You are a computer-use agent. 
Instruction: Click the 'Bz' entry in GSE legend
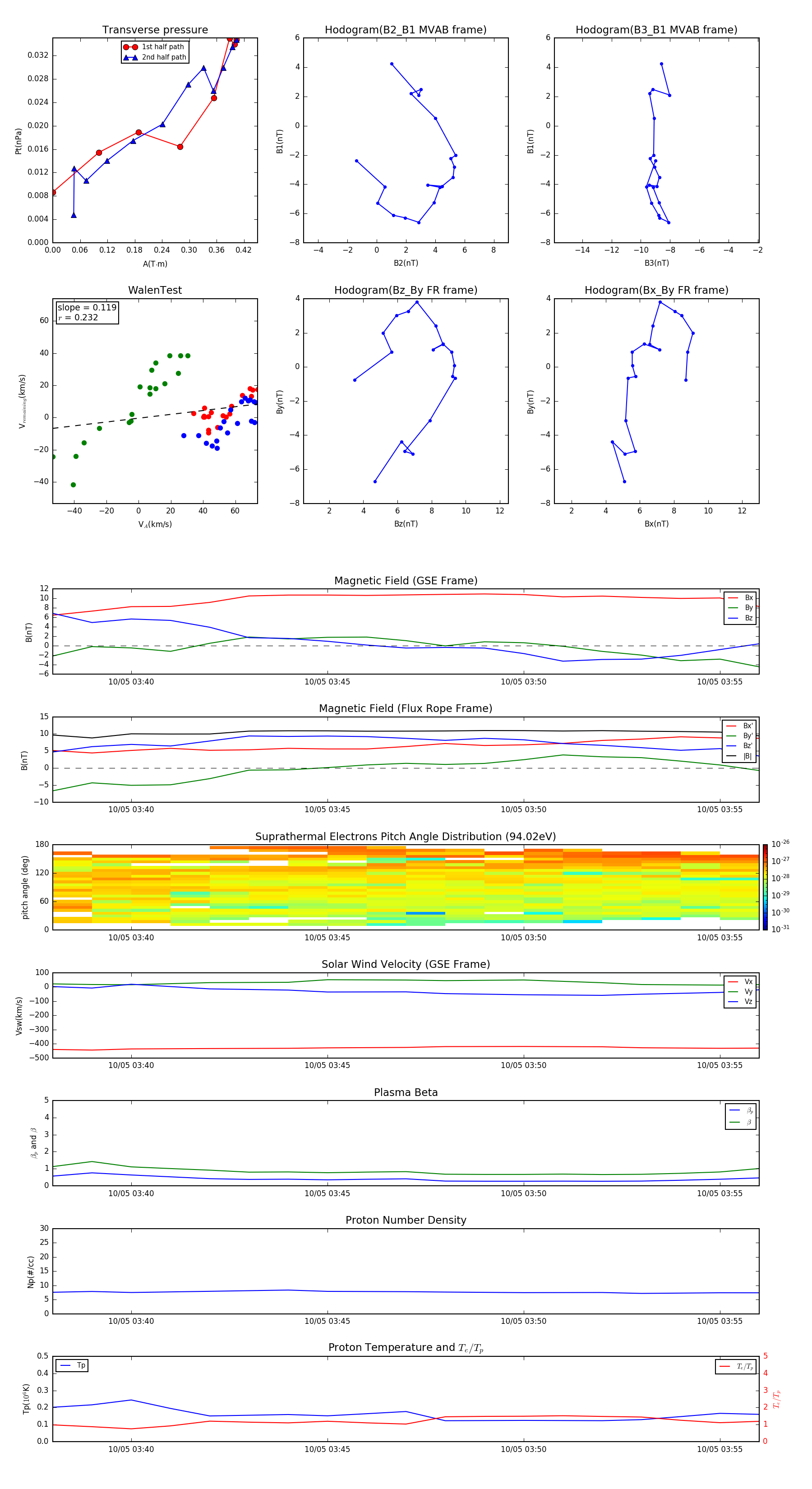point(740,618)
